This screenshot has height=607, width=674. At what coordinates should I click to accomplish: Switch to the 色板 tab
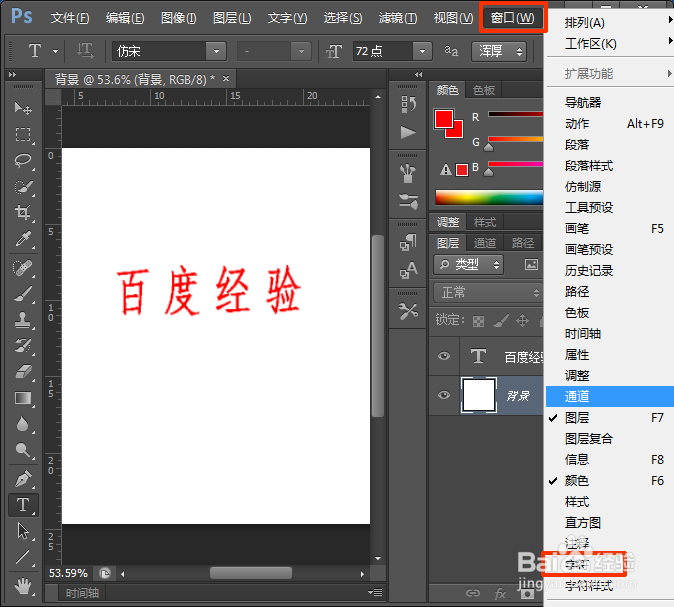click(484, 90)
